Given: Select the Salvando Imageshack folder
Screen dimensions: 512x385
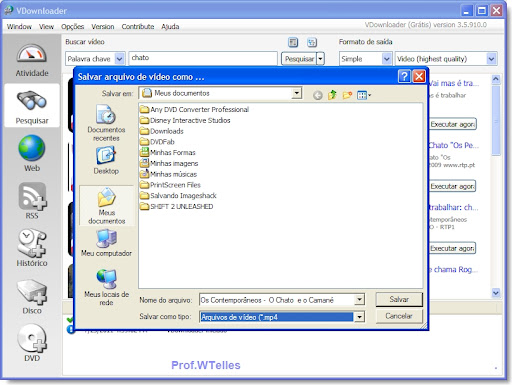Looking at the screenshot, I should [178, 195].
